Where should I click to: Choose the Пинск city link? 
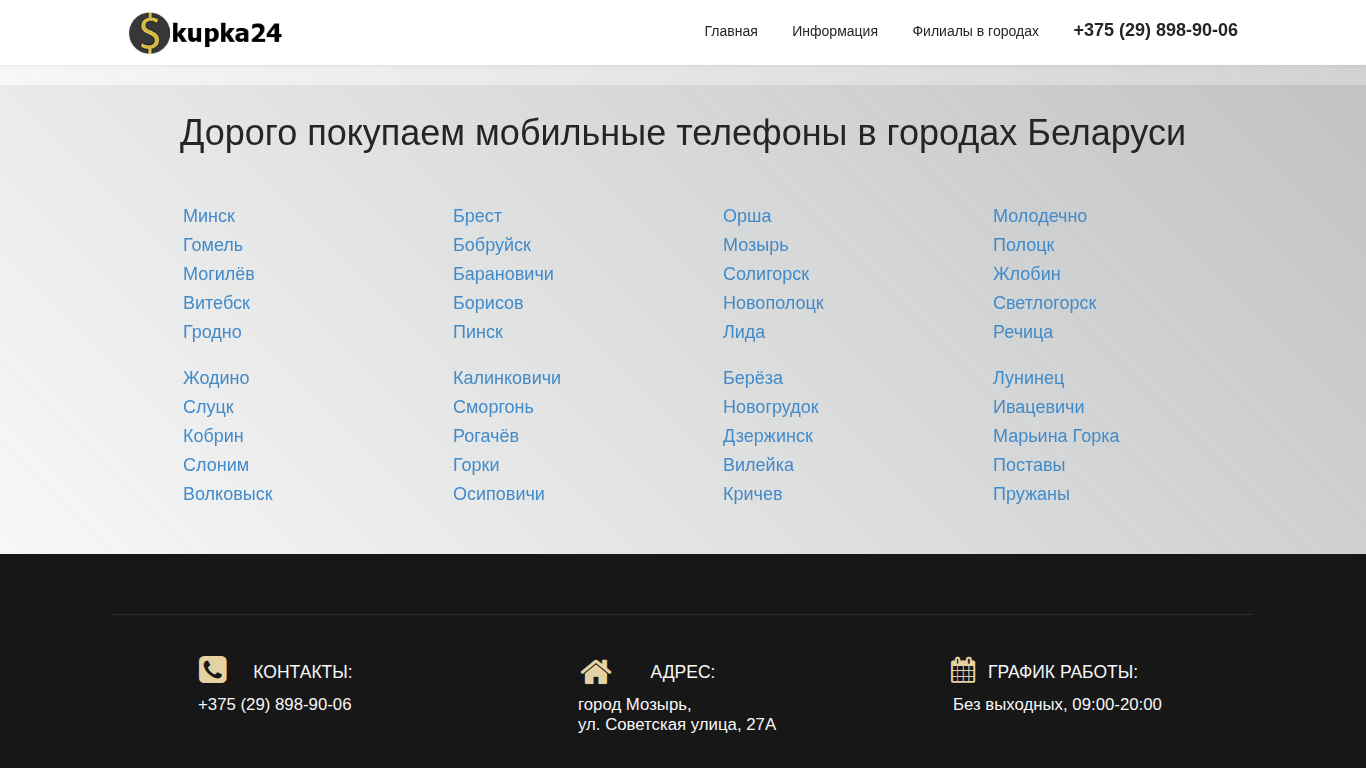(478, 332)
